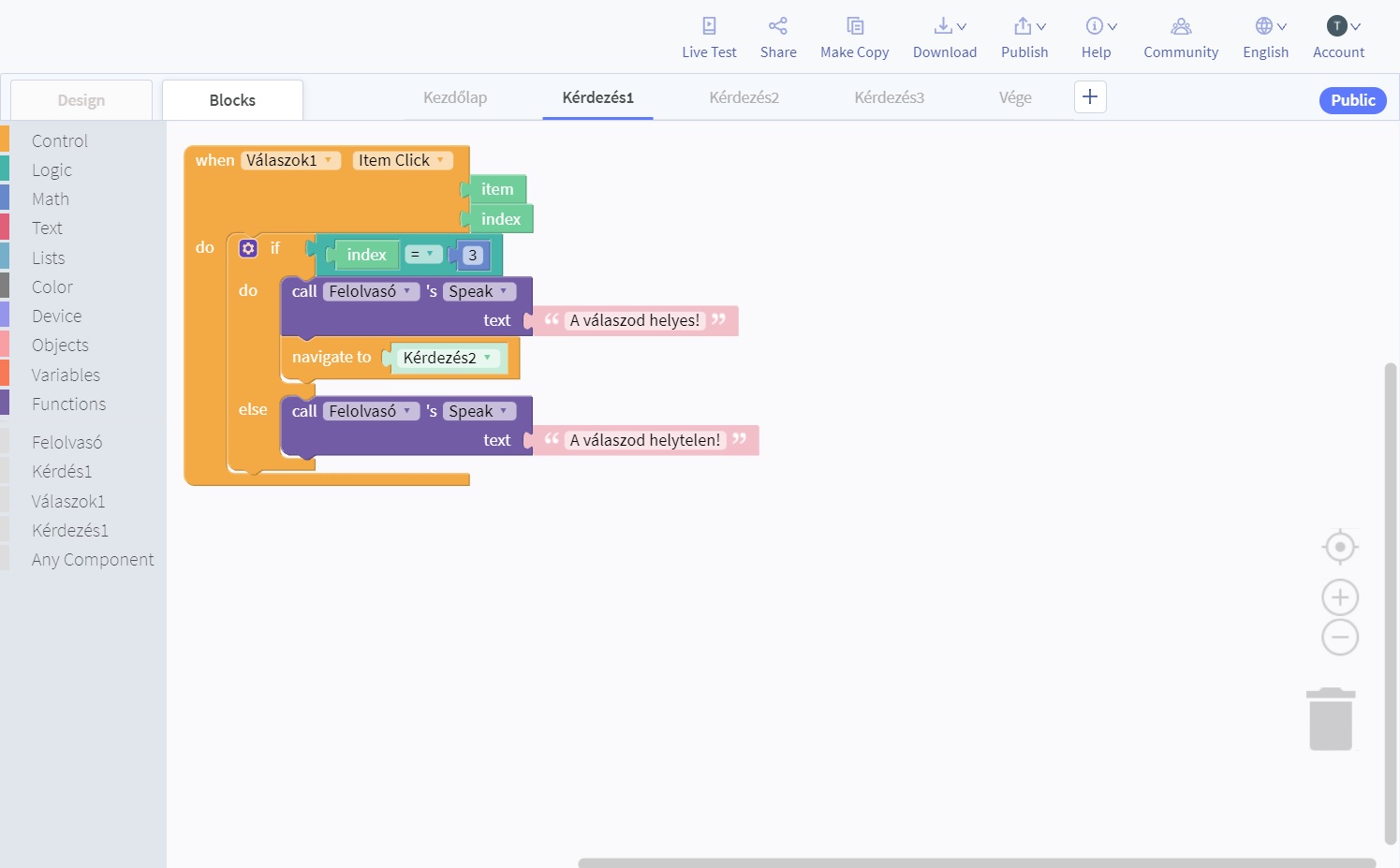Click the Live Test icon

(x=709, y=26)
